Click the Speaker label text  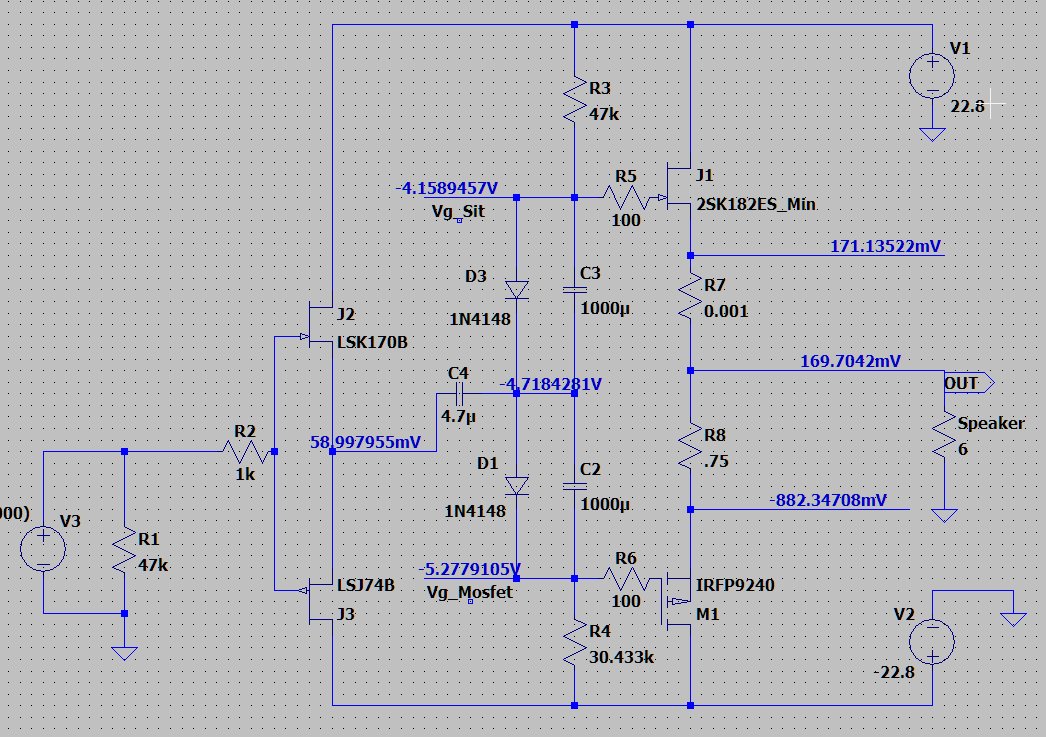[991, 423]
